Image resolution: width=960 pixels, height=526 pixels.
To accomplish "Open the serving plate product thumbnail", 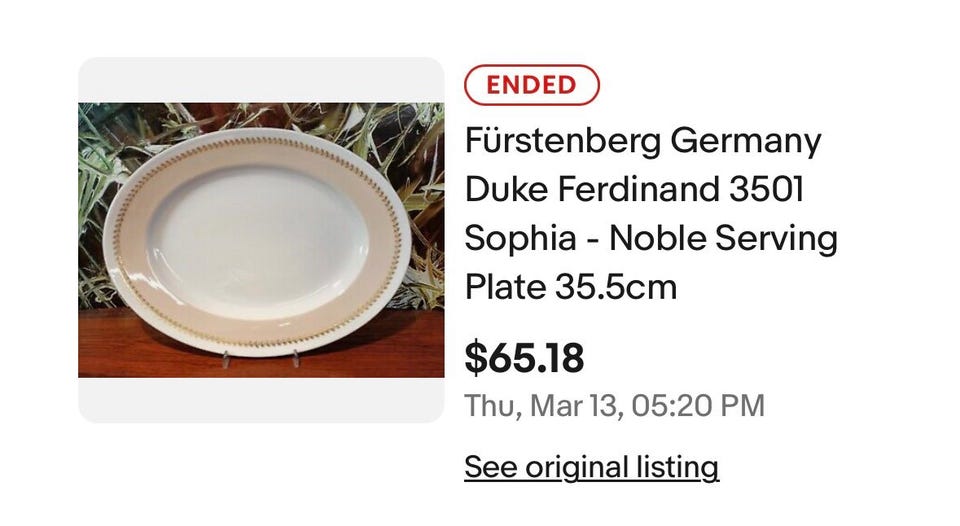I will [261, 240].
